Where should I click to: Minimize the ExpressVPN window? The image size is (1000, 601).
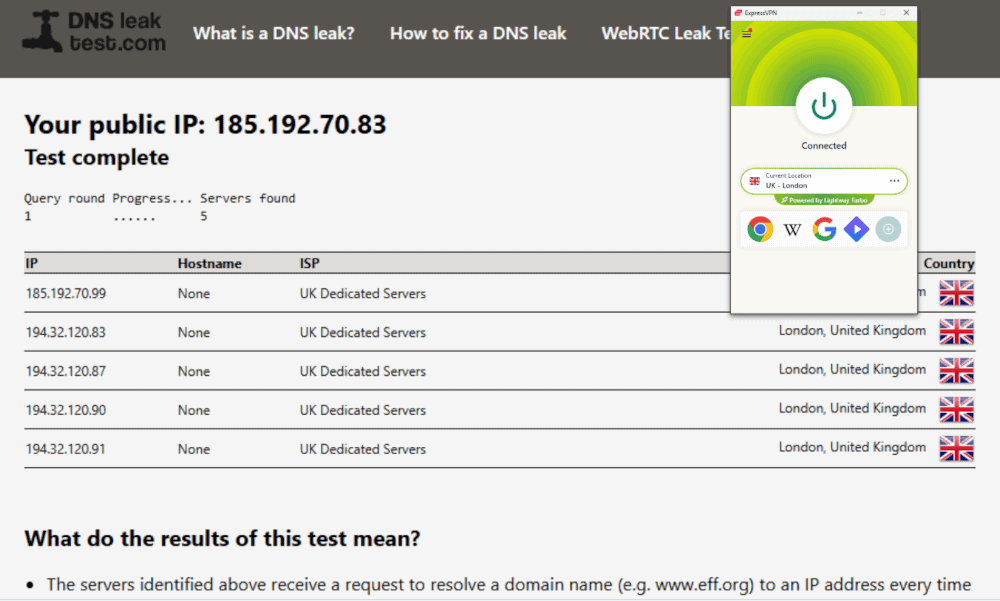pyautogui.click(x=860, y=12)
